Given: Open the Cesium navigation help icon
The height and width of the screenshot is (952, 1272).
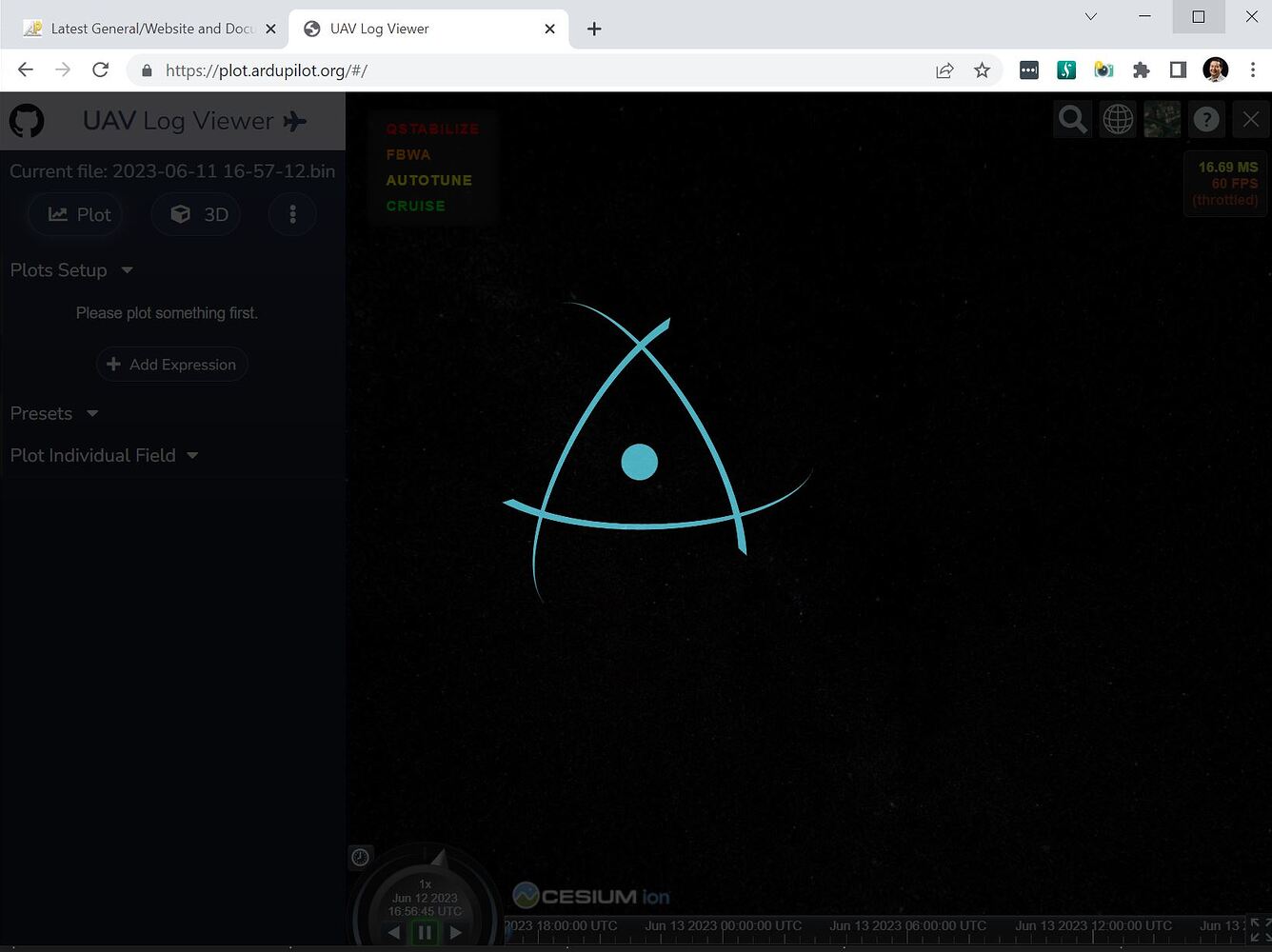Looking at the screenshot, I should coord(1206,119).
